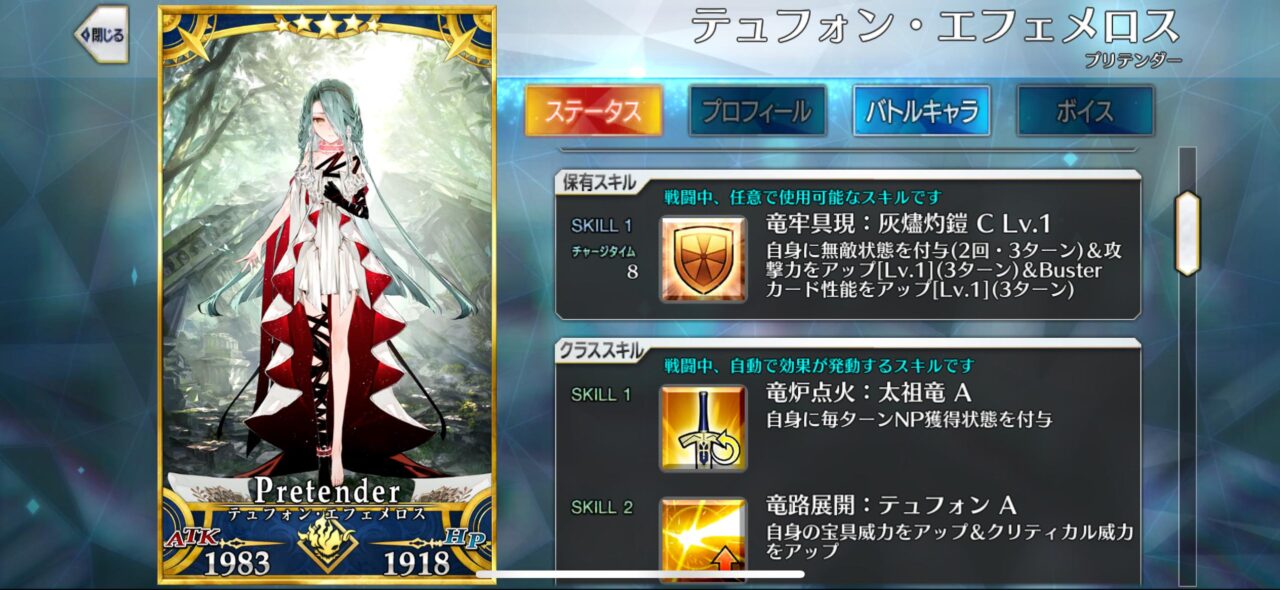Screen dimensions: 1280x590
Task: Tap the チャージタイム 8 indicator
Action: point(604,261)
